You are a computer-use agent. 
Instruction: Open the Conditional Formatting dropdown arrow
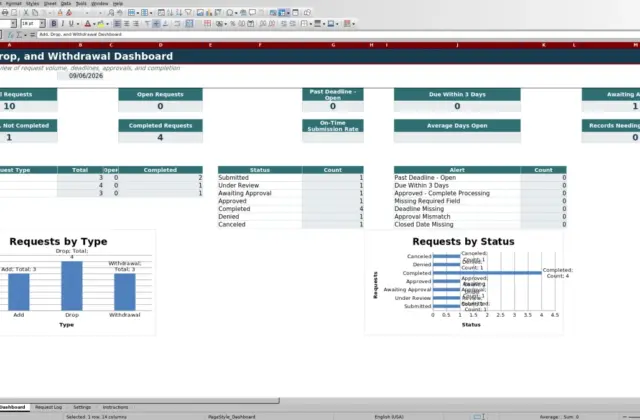[353, 24]
